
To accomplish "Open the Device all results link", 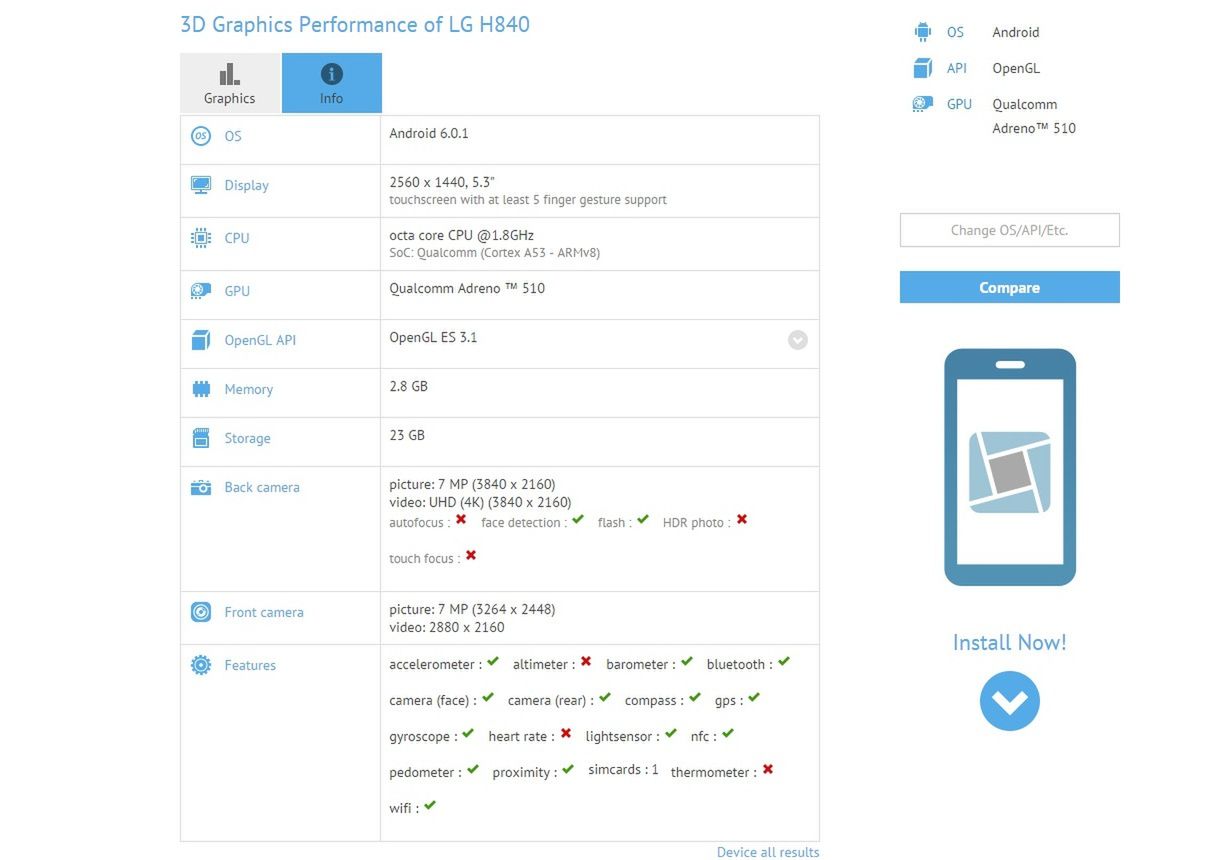I will click(x=768, y=852).
